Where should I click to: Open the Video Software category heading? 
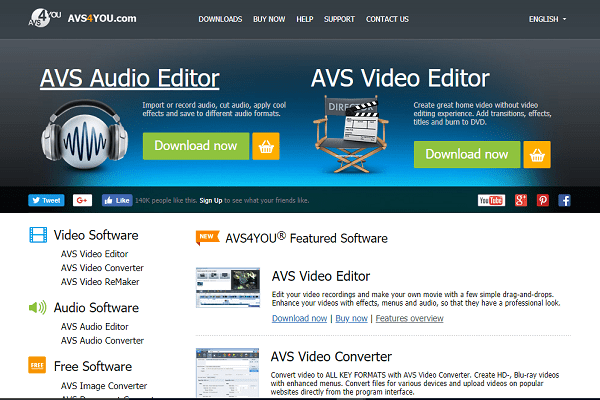[x=96, y=235]
